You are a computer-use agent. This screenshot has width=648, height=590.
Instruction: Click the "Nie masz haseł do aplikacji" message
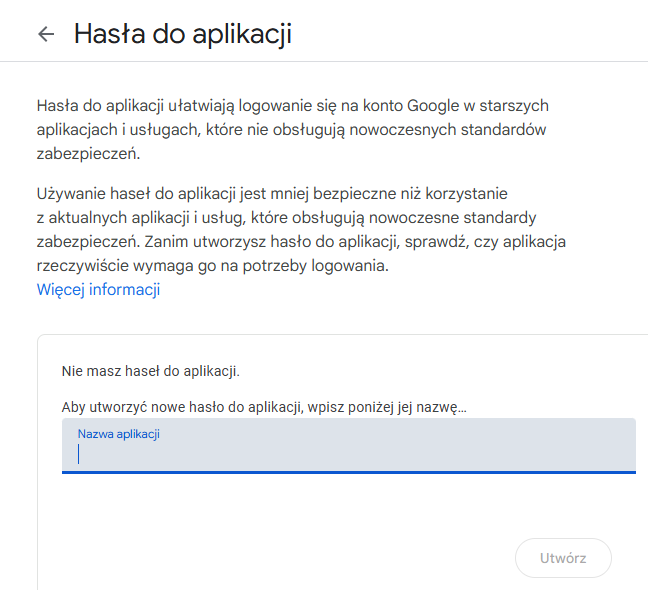(150, 371)
